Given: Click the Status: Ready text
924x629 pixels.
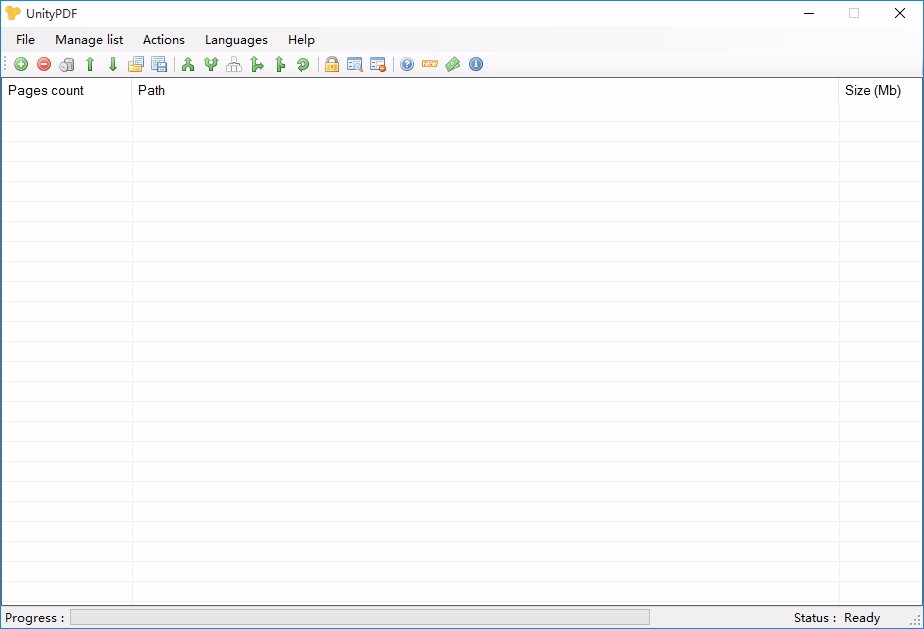Looking at the screenshot, I should 837,618.
